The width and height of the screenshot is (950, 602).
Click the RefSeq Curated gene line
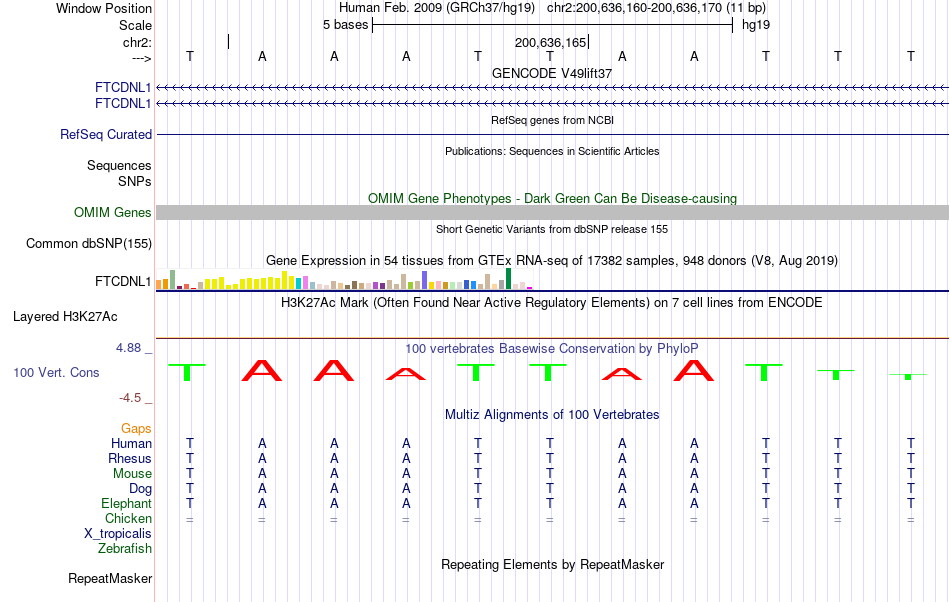pyautogui.click(x=552, y=134)
